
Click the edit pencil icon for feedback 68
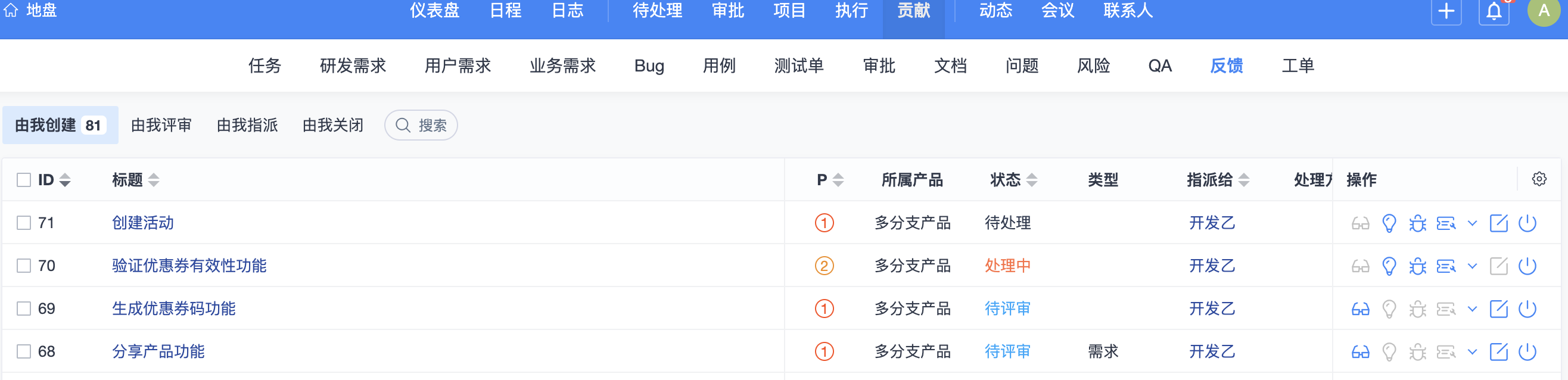click(x=1498, y=351)
